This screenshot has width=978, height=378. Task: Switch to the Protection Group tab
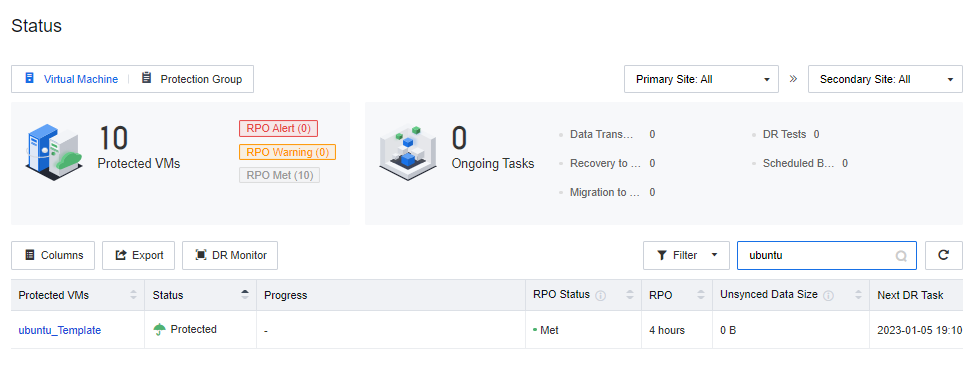pos(191,79)
